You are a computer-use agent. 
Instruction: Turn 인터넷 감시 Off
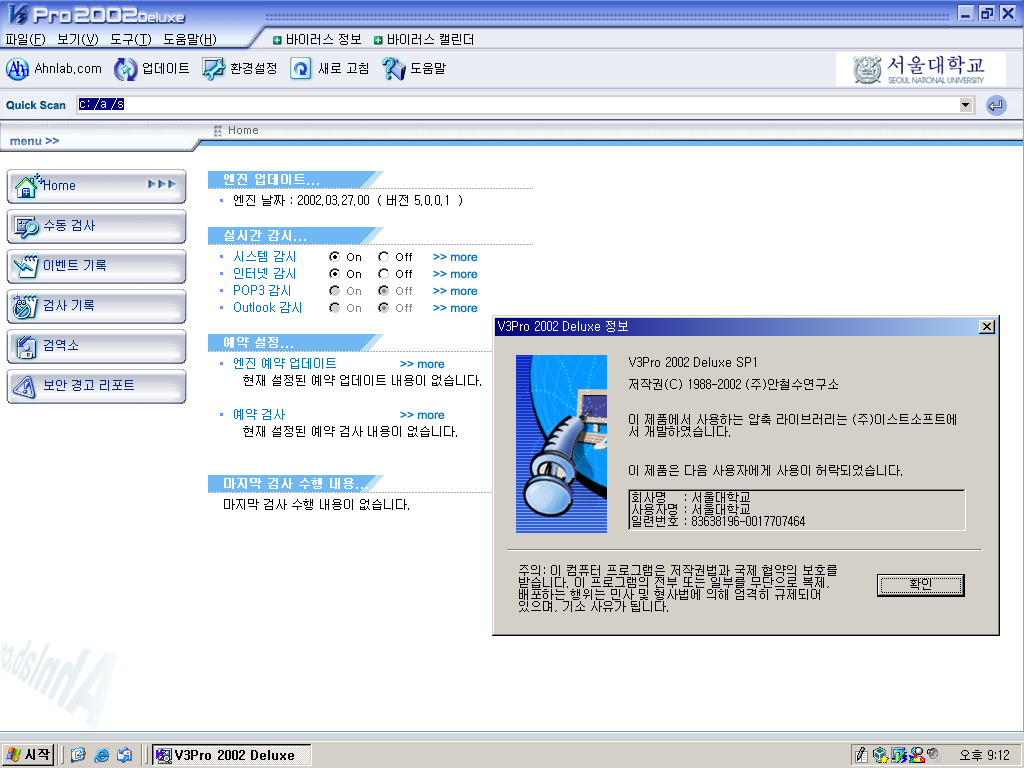(383, 274)
